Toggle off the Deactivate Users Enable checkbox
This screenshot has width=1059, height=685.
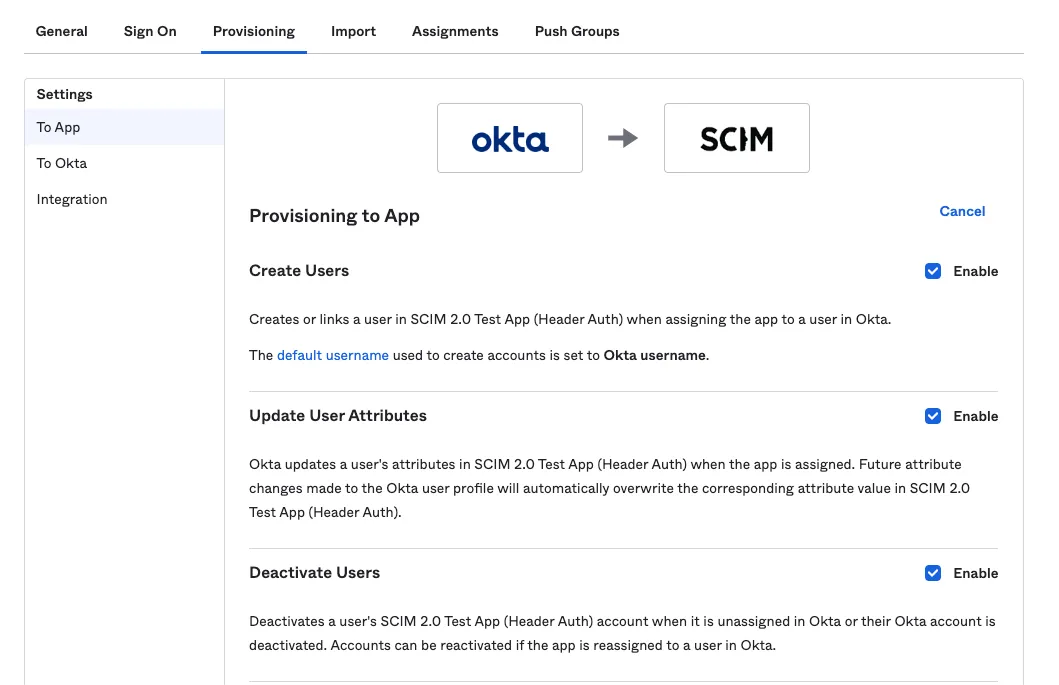pyautogui.click(x=933, y=573)
